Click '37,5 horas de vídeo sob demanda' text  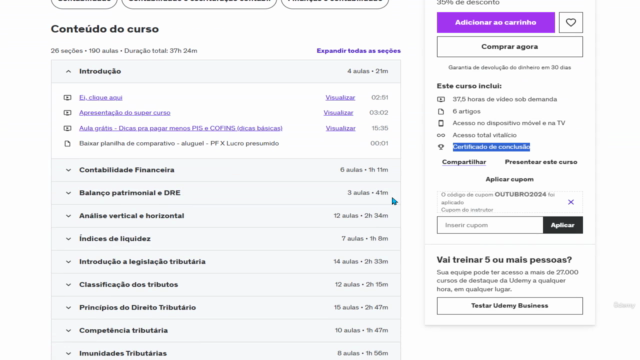504,99
